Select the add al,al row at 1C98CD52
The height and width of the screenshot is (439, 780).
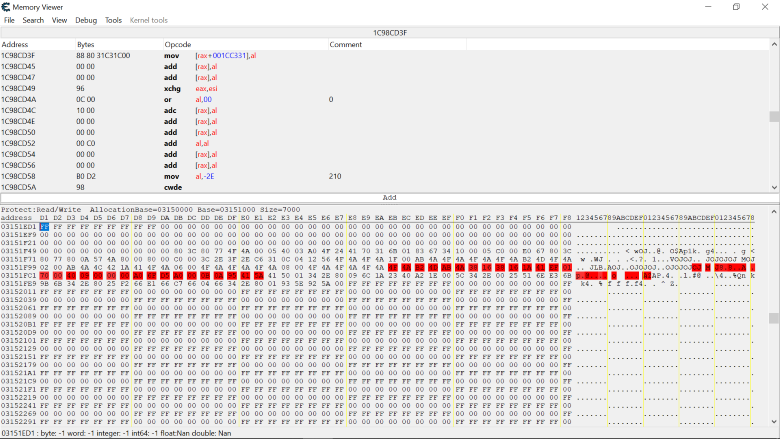click(385, 143)
